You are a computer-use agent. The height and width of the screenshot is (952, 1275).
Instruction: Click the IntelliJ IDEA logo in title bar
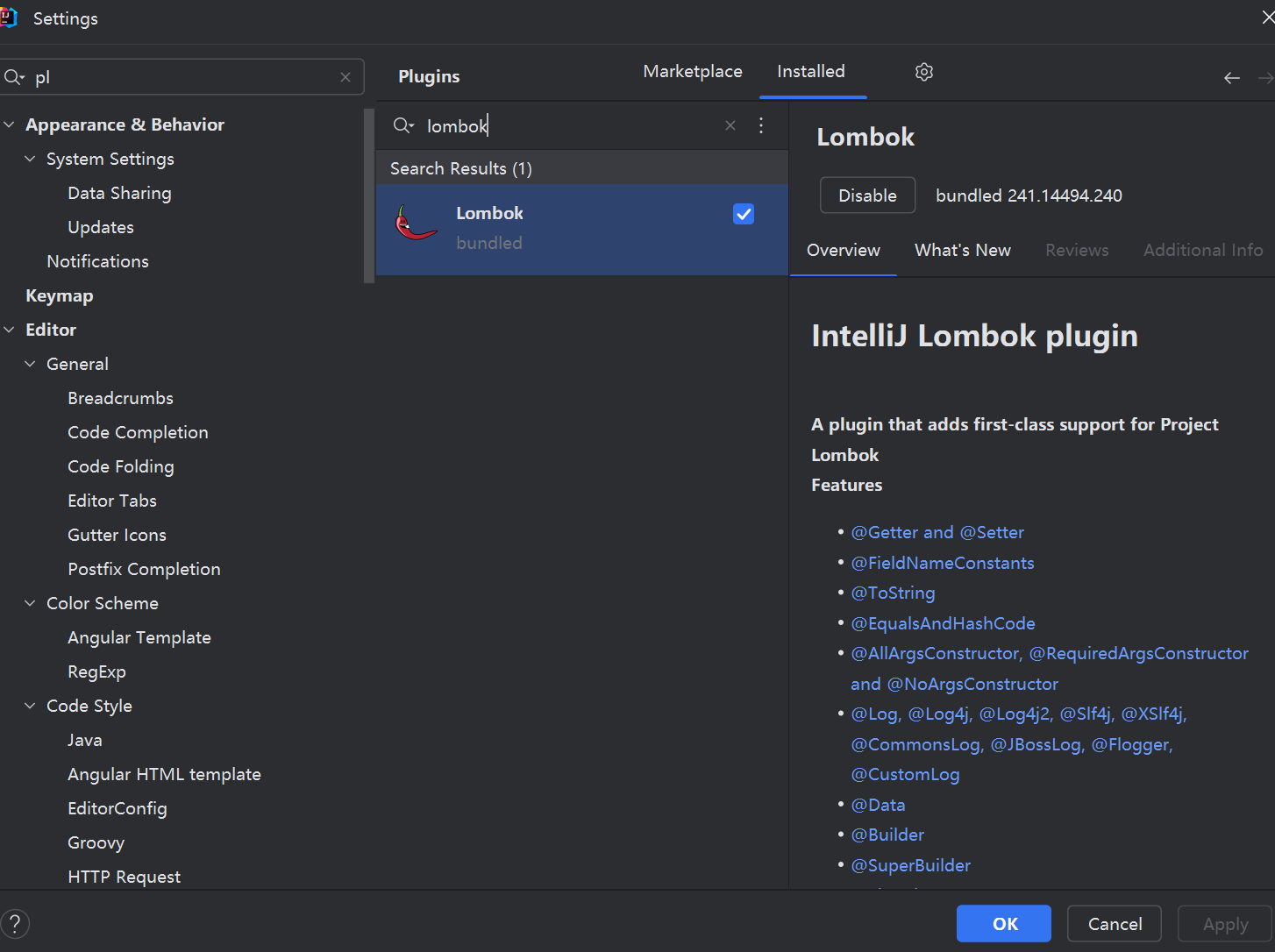(x=8, y=18)
